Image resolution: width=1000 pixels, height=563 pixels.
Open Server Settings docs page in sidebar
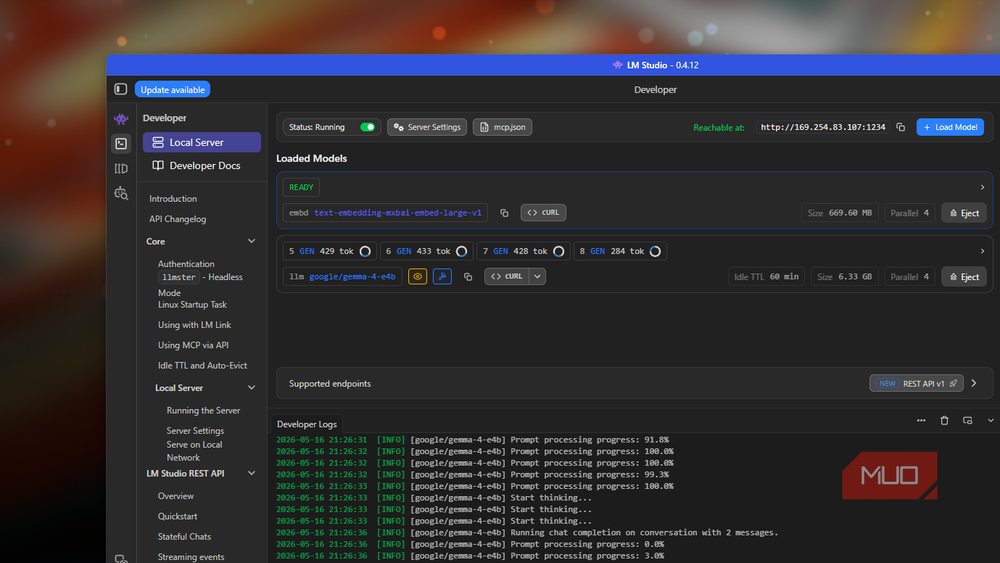pos(195,431)
